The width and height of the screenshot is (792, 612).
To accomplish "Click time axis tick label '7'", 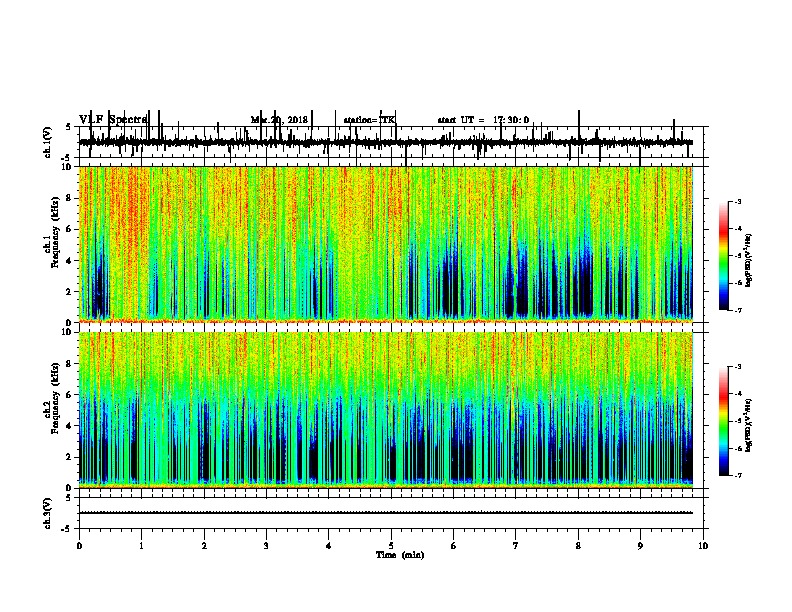I will click(x=516, y=546).
